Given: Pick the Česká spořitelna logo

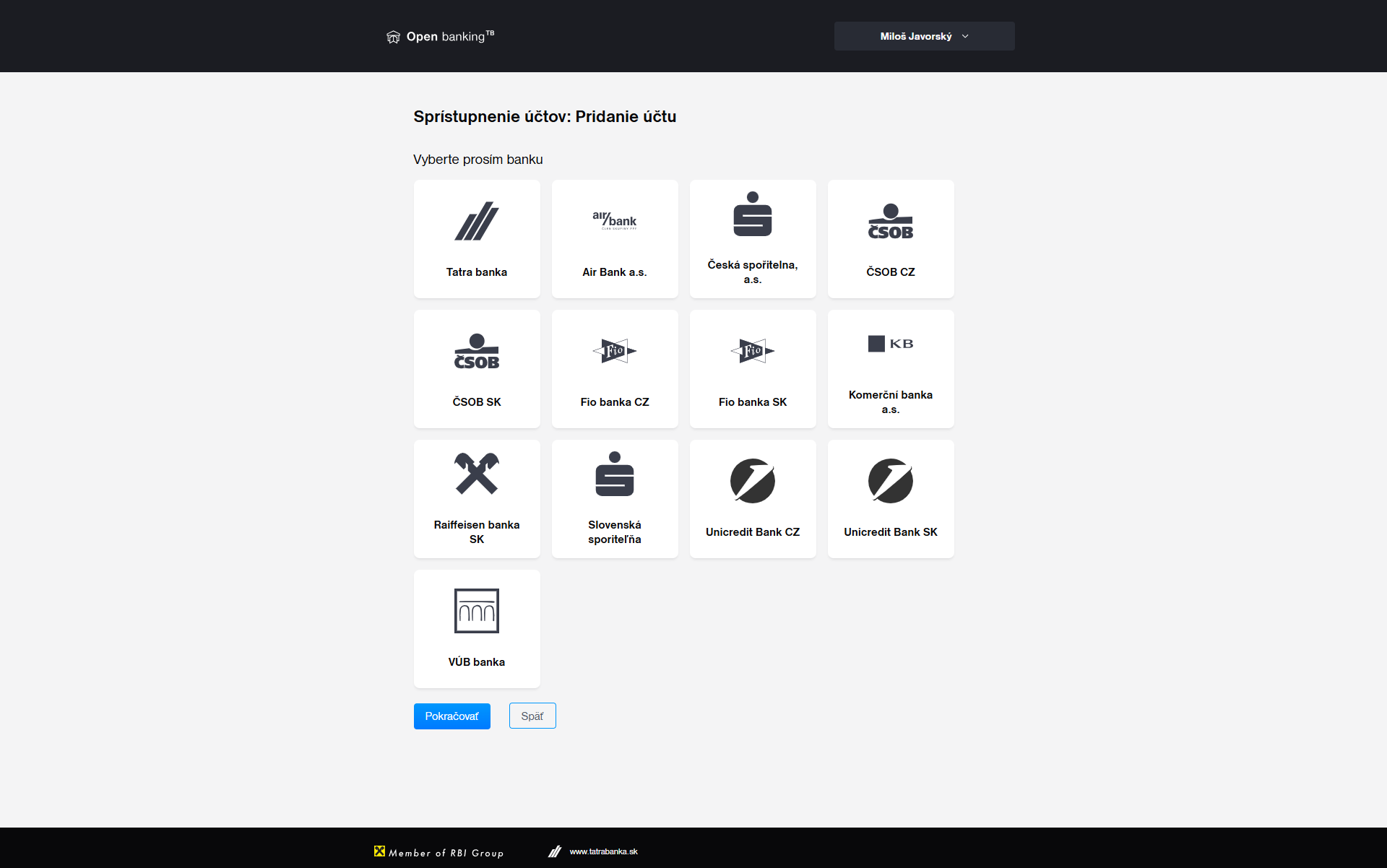Looking at the screenshot, I should [x=753, y=214].
